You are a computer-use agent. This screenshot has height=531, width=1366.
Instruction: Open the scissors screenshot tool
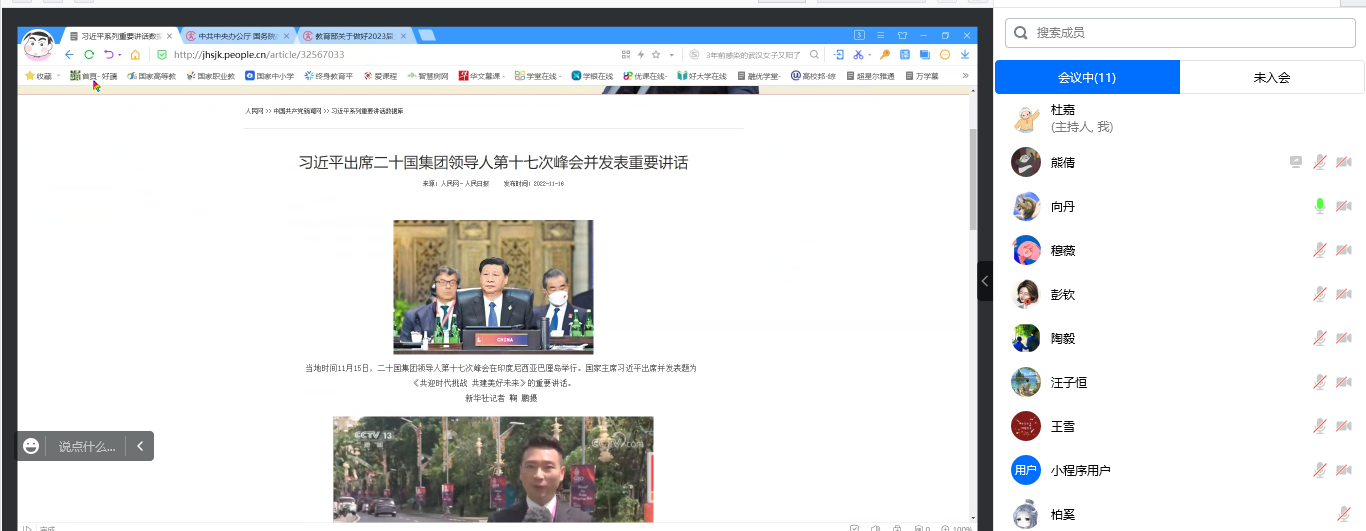pos(858,55)
